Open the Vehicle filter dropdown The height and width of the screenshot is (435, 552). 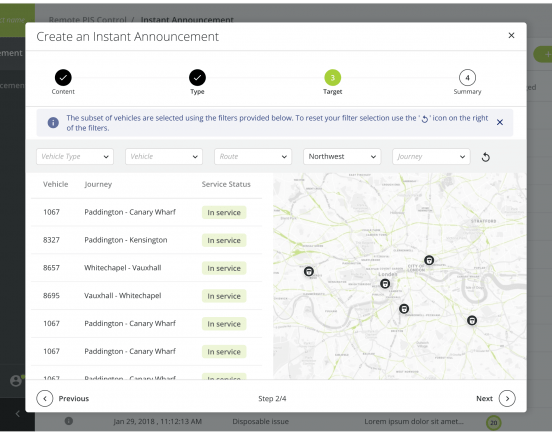pos(164,157)
